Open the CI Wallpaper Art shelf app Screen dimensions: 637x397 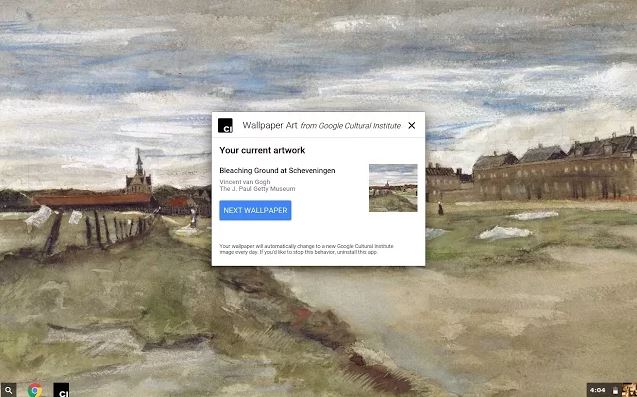(61, 390)
